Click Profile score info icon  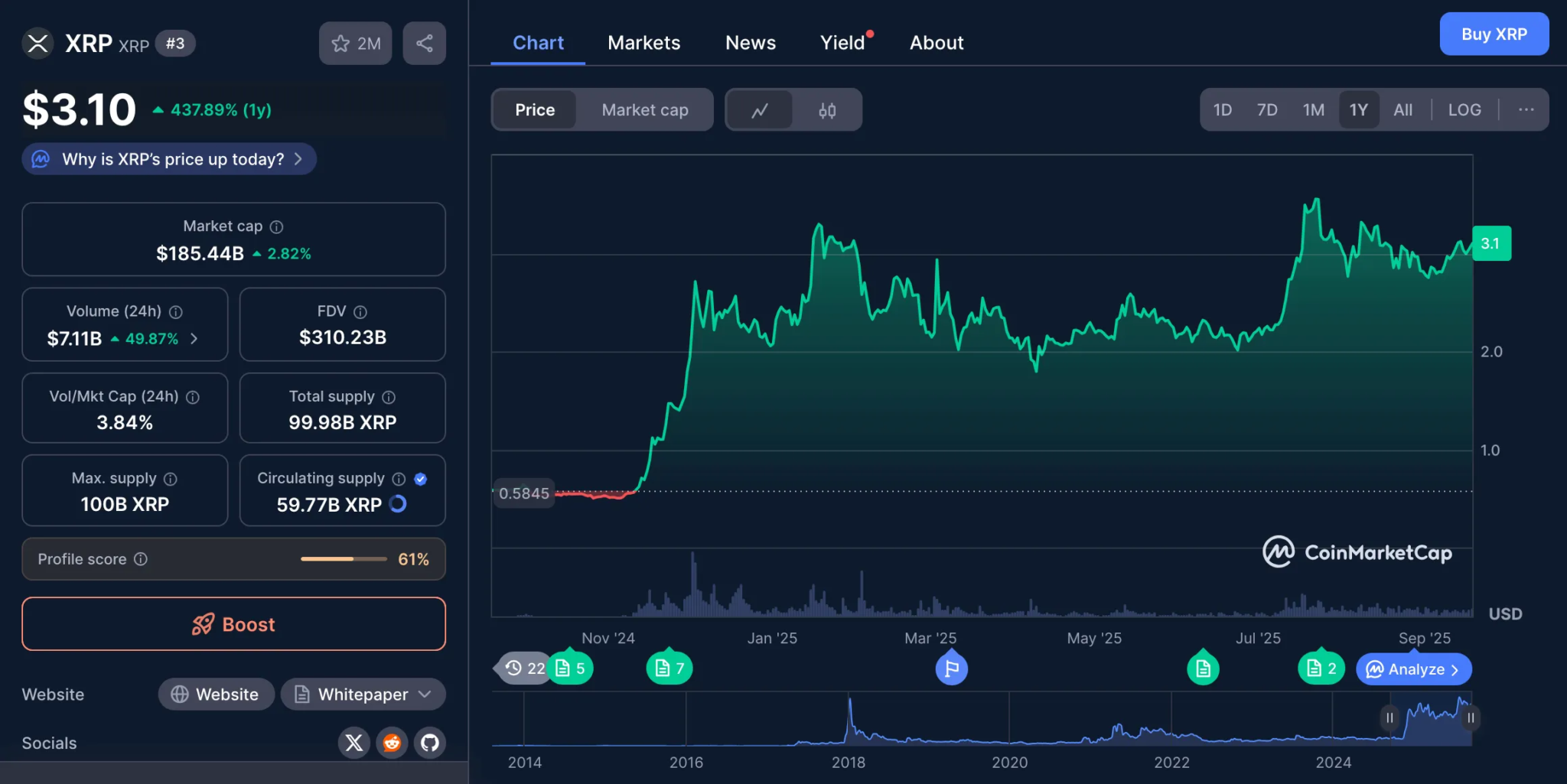click(x=141, y=559)
